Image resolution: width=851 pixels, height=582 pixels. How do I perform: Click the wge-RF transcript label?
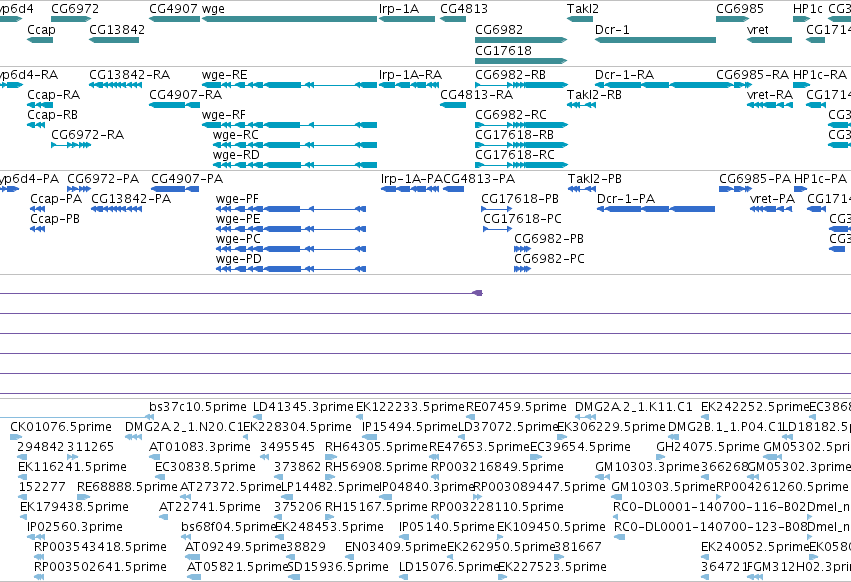(x=224, y=115)
